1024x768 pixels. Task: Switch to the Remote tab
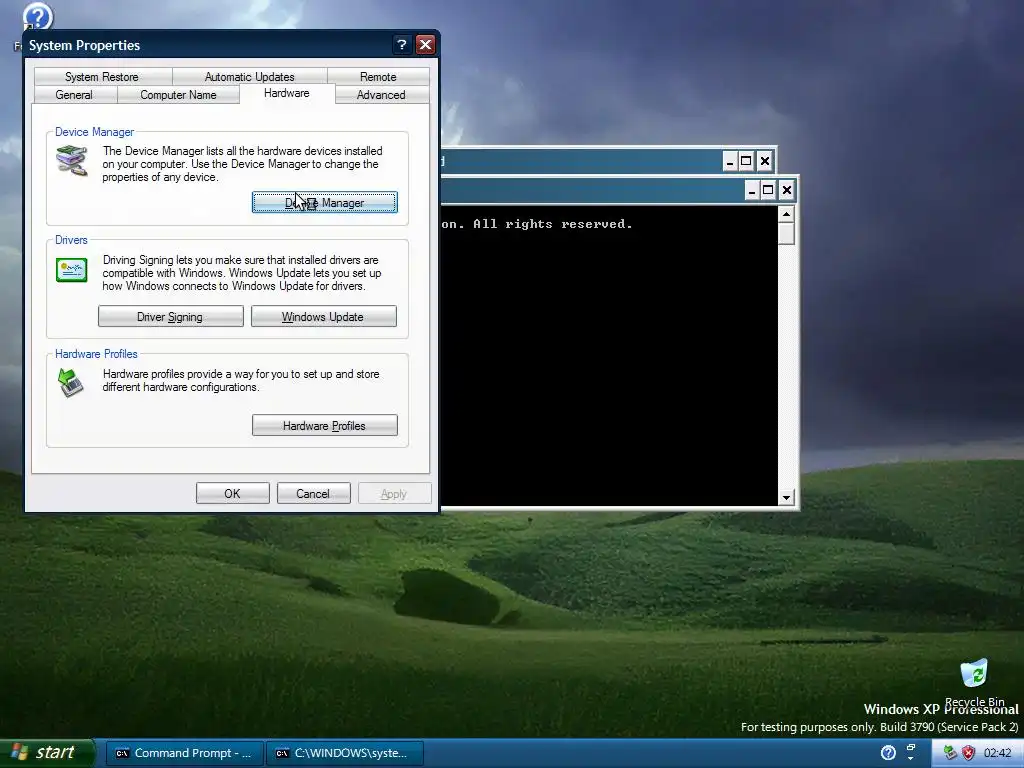378,76
